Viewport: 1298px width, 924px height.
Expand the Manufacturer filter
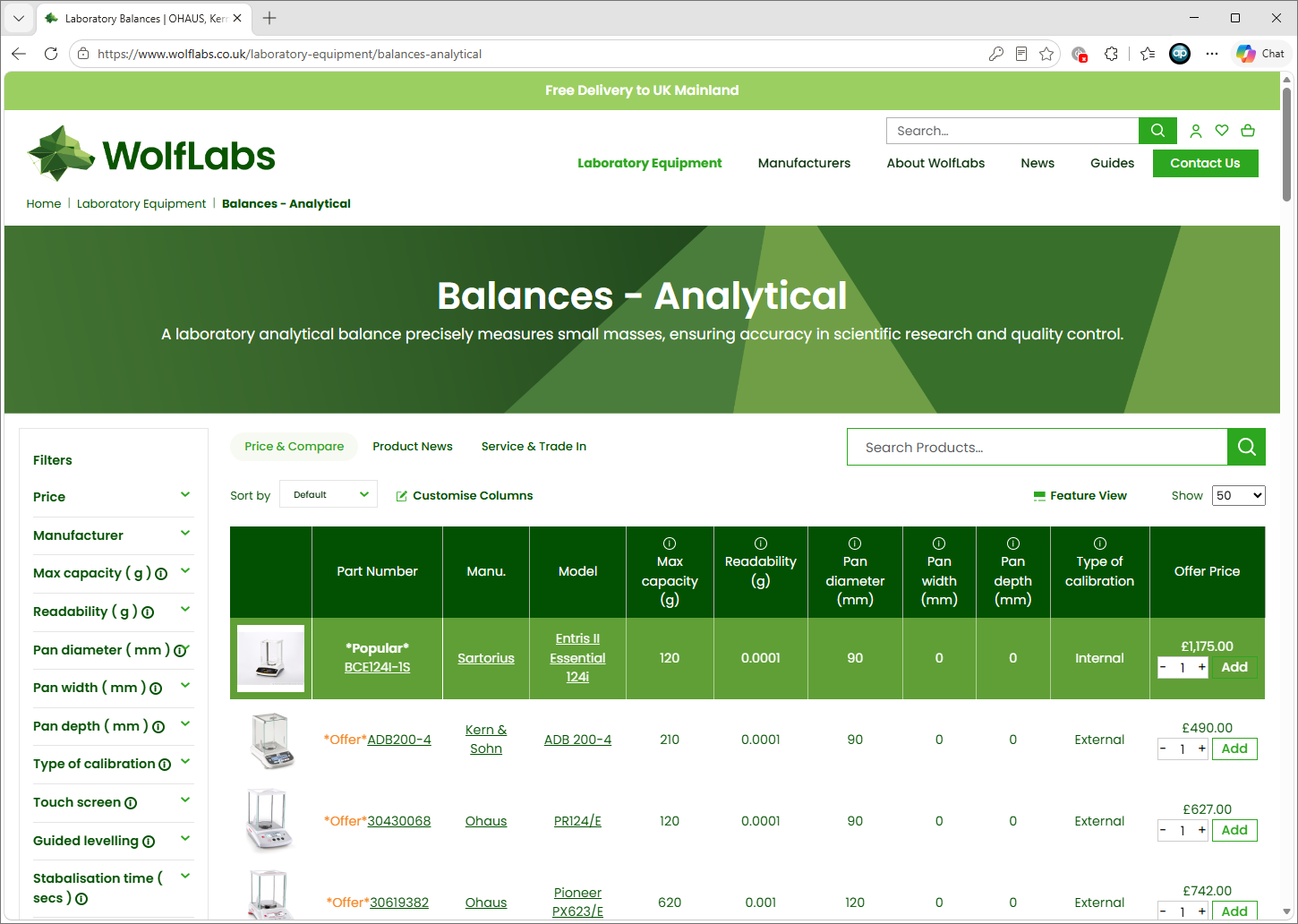(112, 535)
